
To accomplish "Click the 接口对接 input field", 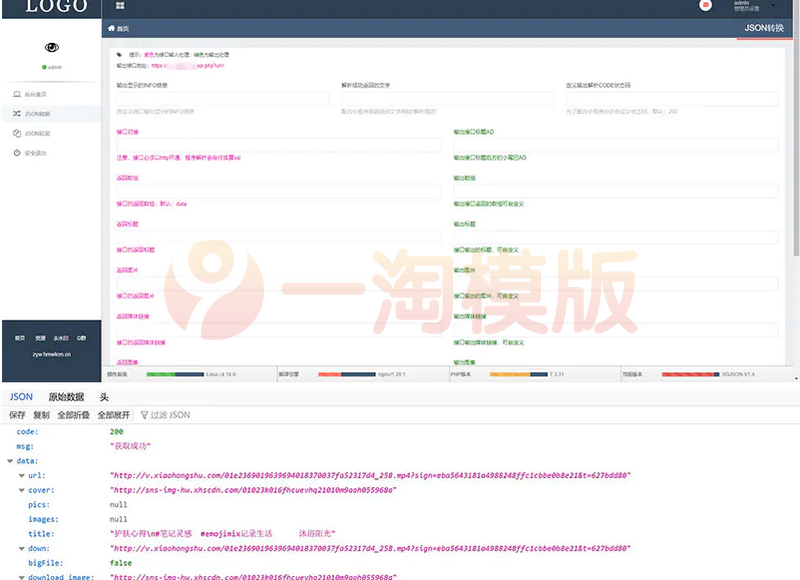I will [279, 145].
